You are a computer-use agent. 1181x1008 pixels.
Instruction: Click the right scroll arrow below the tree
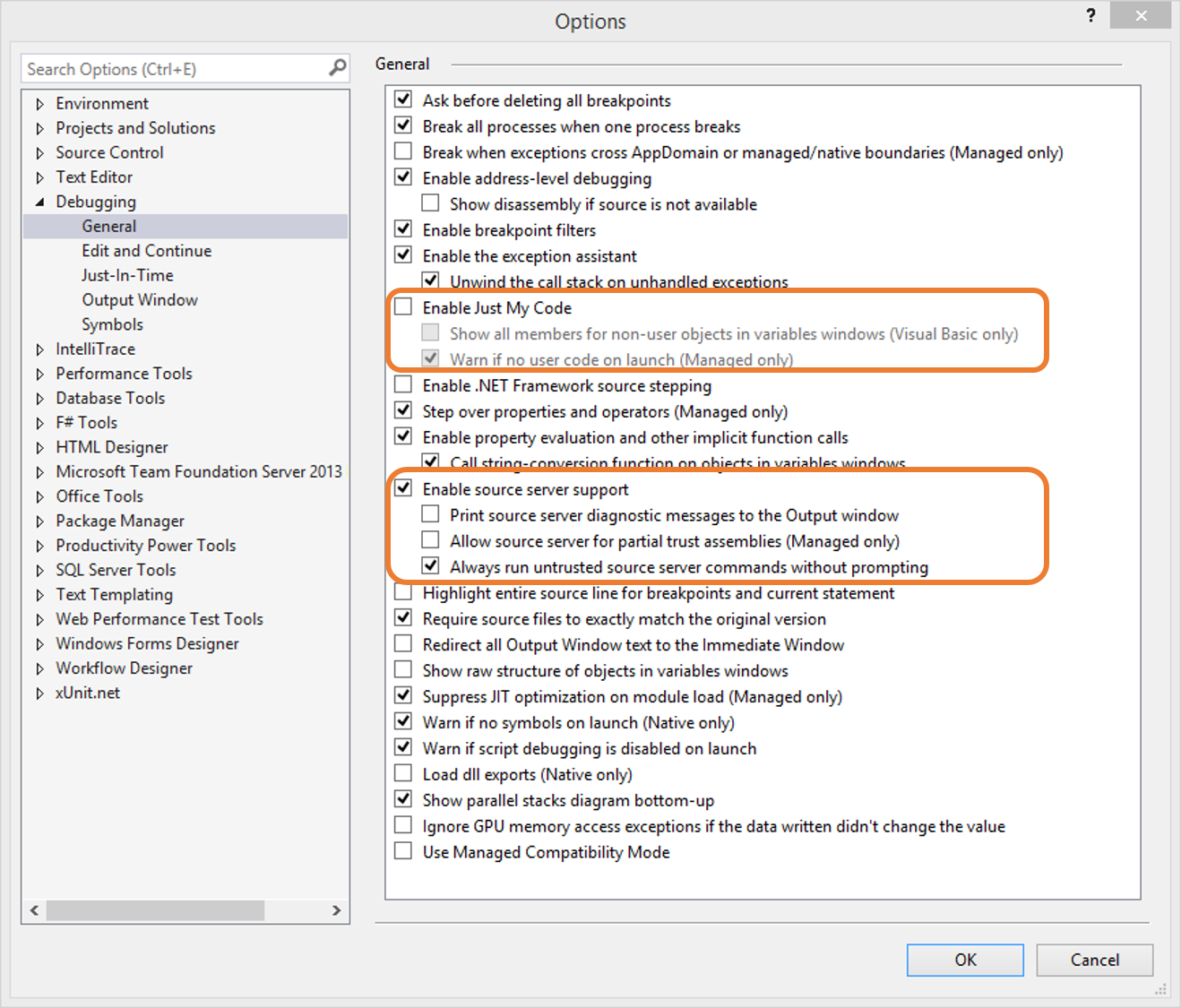(337, 910)
